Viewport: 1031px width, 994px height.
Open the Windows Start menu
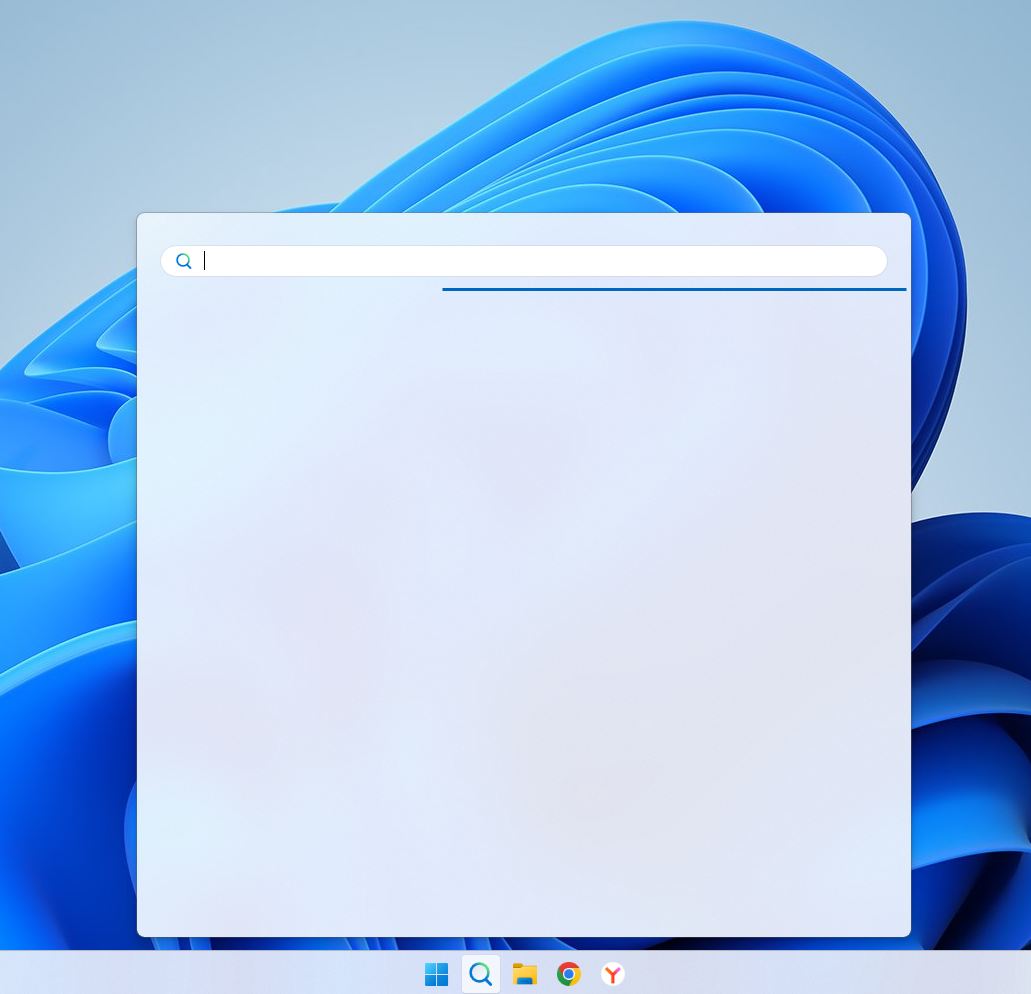(436, 974)
